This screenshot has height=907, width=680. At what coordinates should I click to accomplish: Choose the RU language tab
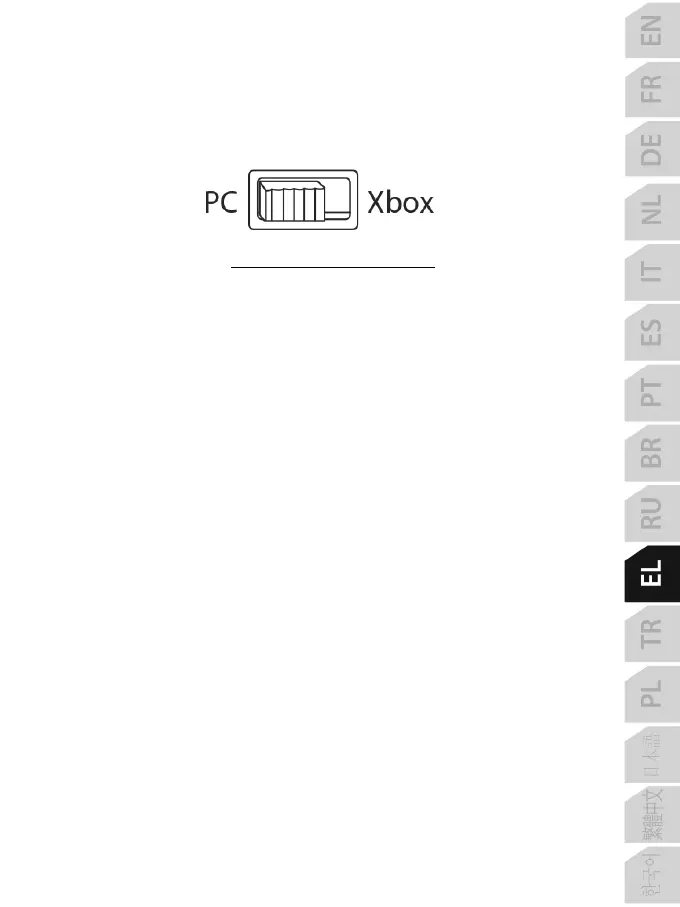tap(652, 514)
